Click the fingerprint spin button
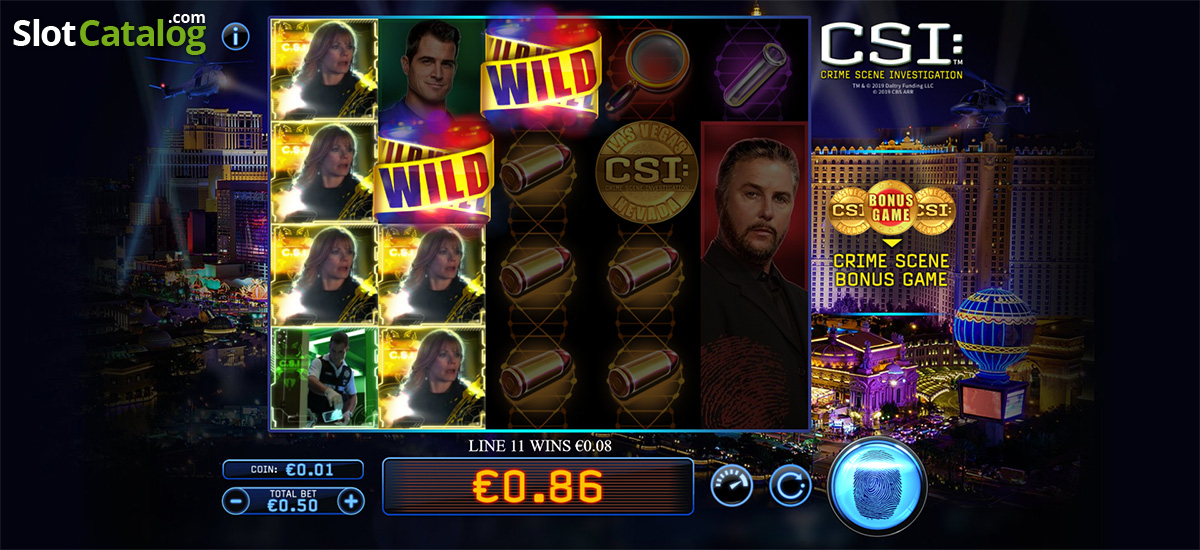1200x550 pixels. pos(878,486)
